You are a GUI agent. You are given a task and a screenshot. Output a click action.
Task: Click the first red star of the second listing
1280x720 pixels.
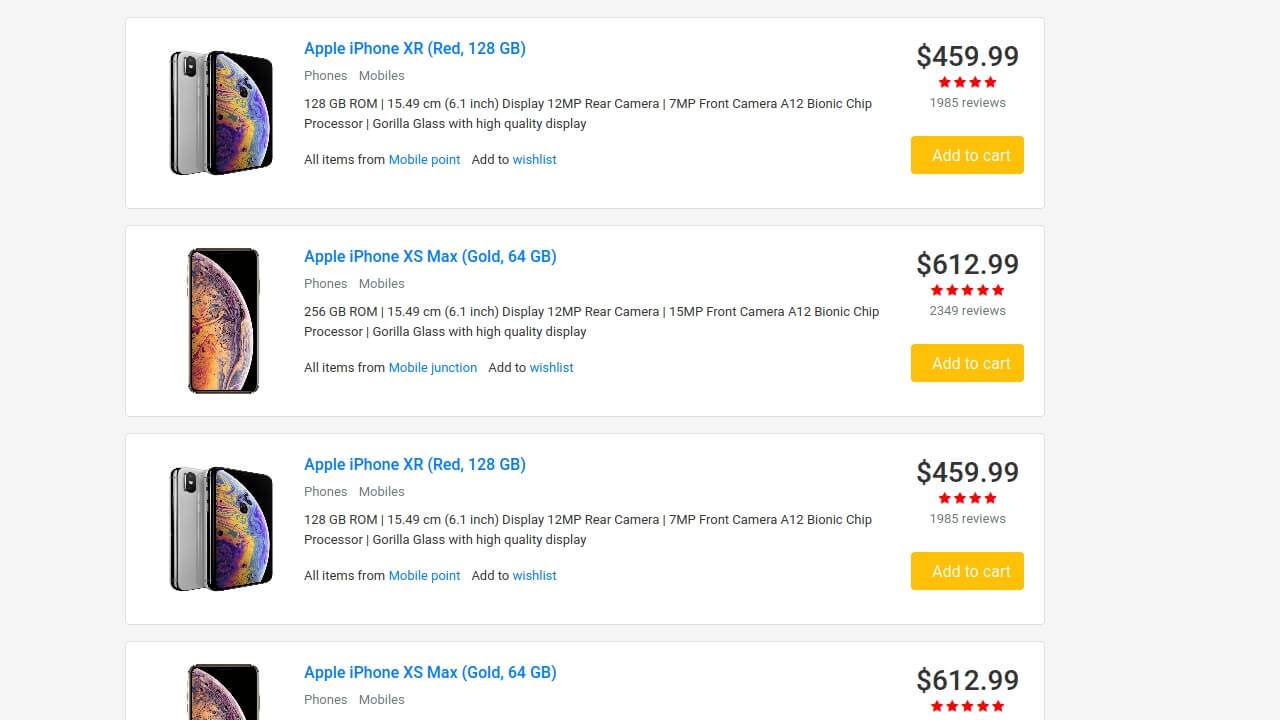[935, 290]
